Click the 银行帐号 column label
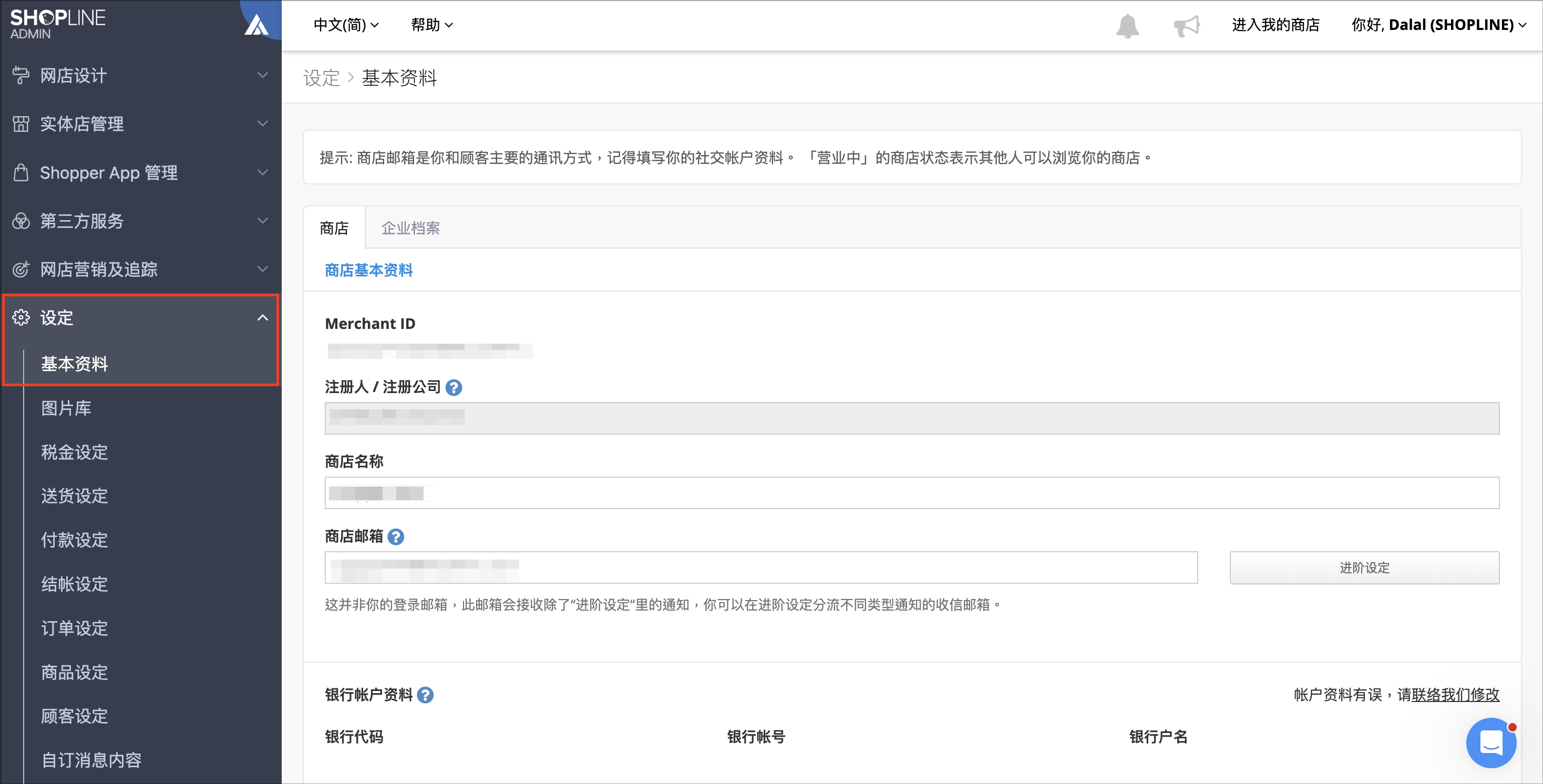 pos(756,737)
